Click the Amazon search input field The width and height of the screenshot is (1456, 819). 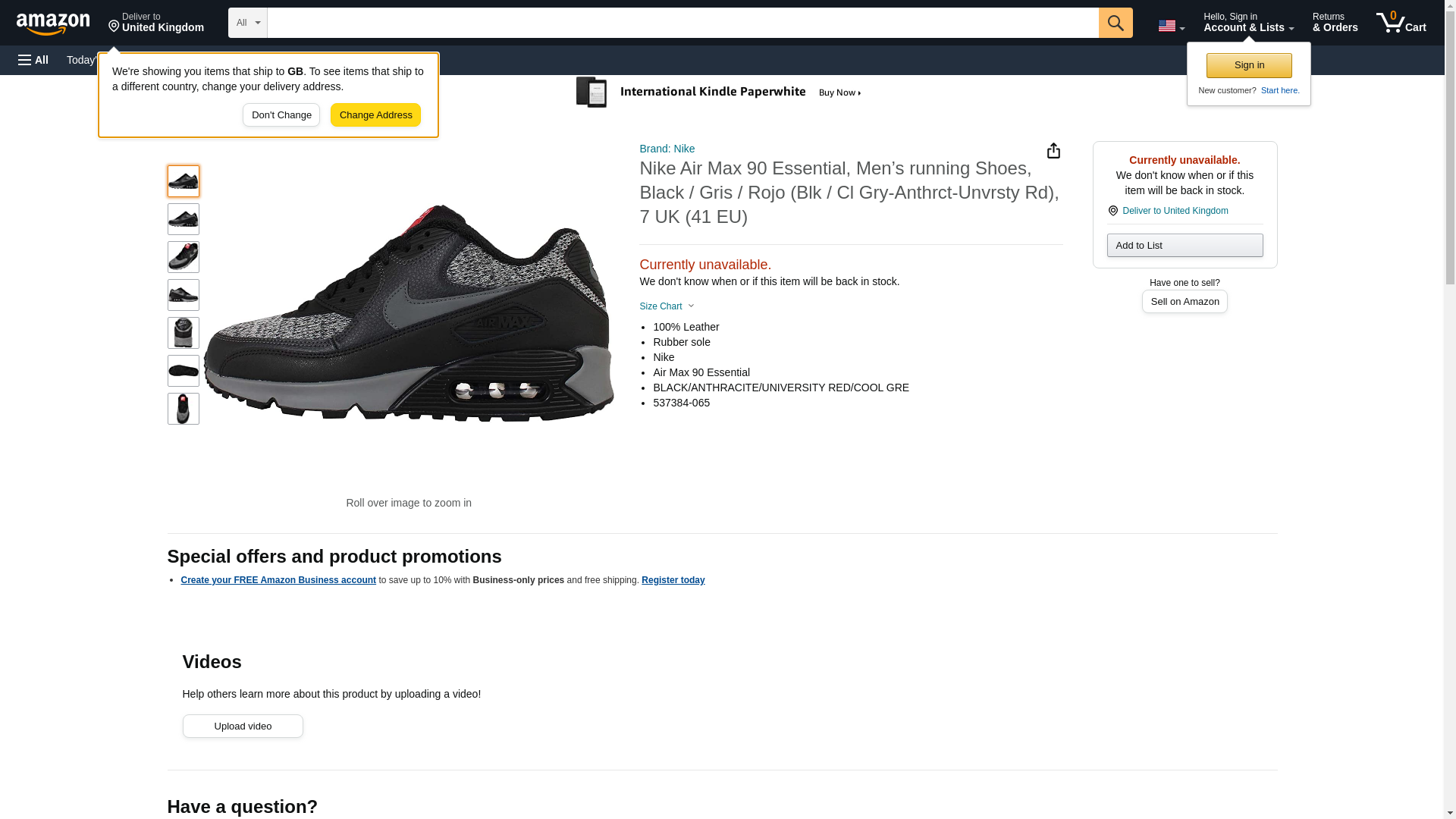tap(682, 23)
